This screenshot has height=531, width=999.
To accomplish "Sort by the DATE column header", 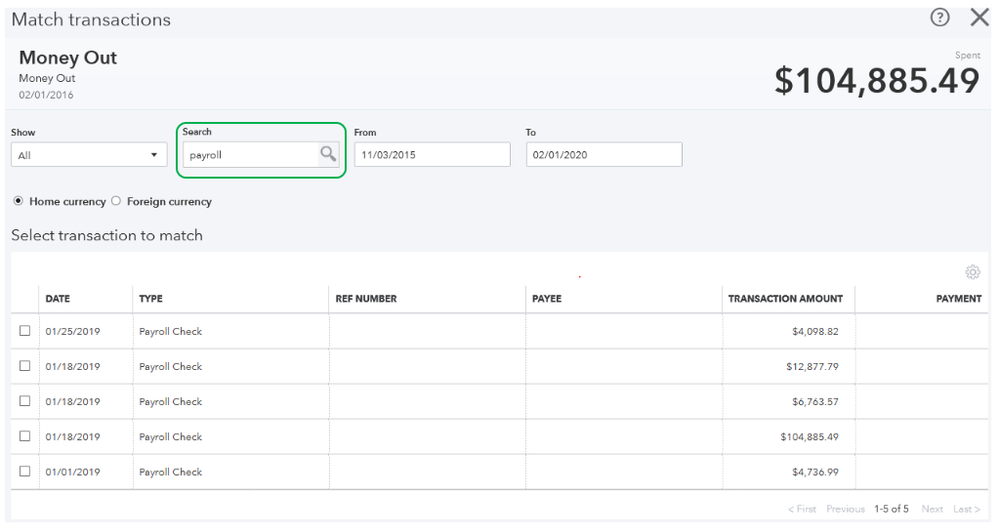I will click(58, 298).
